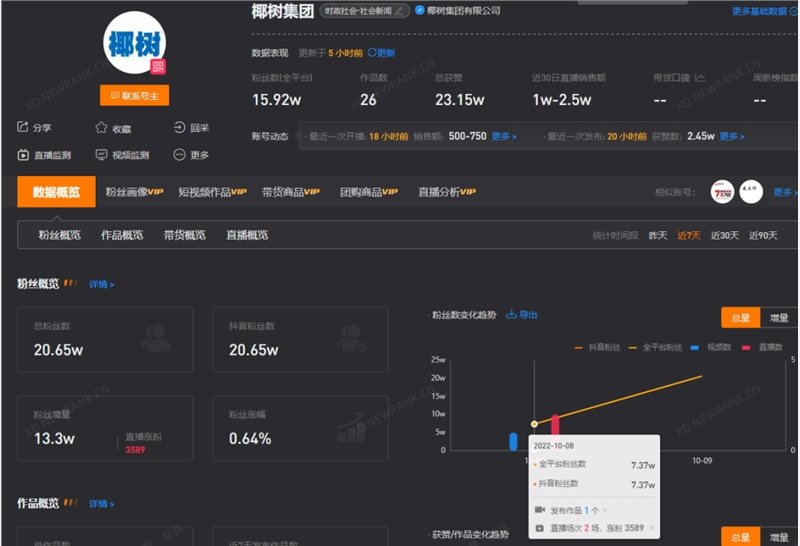The height and width of the screenshot is (546, 800).
Task: Open 详情 beside 粉丝概览 heading
Action: point(102,285)
